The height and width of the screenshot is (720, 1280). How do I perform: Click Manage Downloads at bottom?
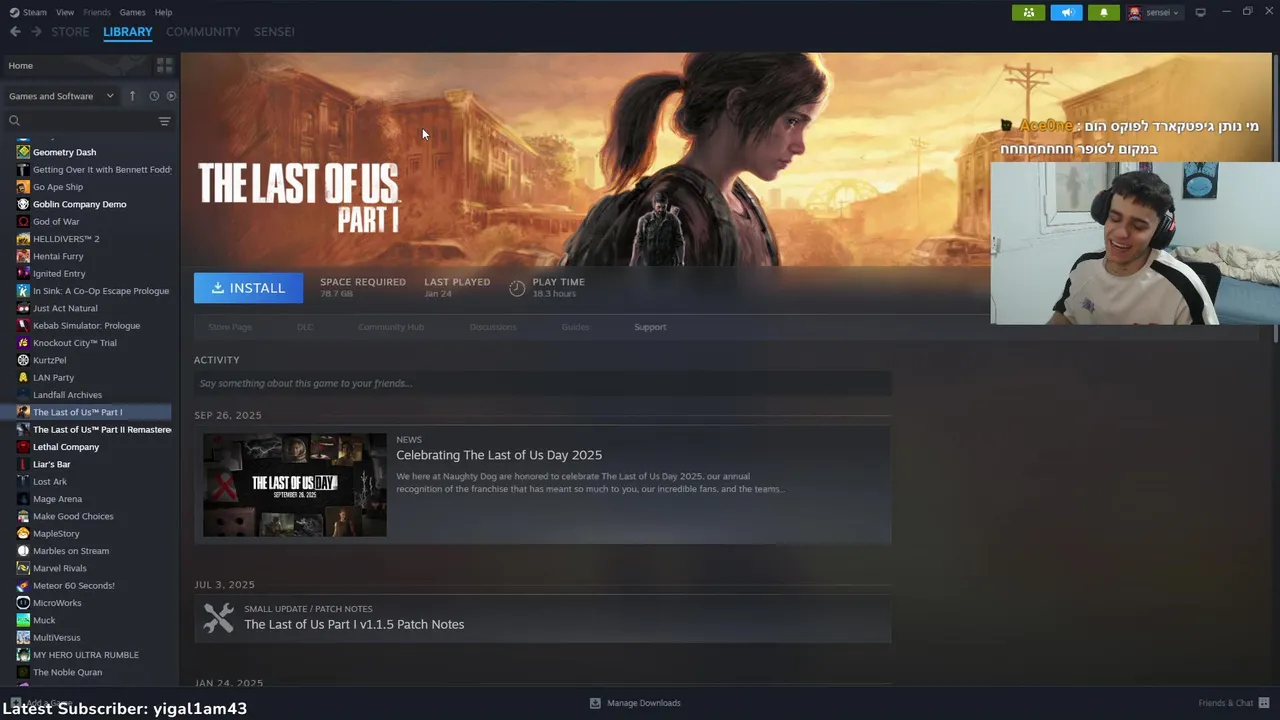tap(635, 703)
